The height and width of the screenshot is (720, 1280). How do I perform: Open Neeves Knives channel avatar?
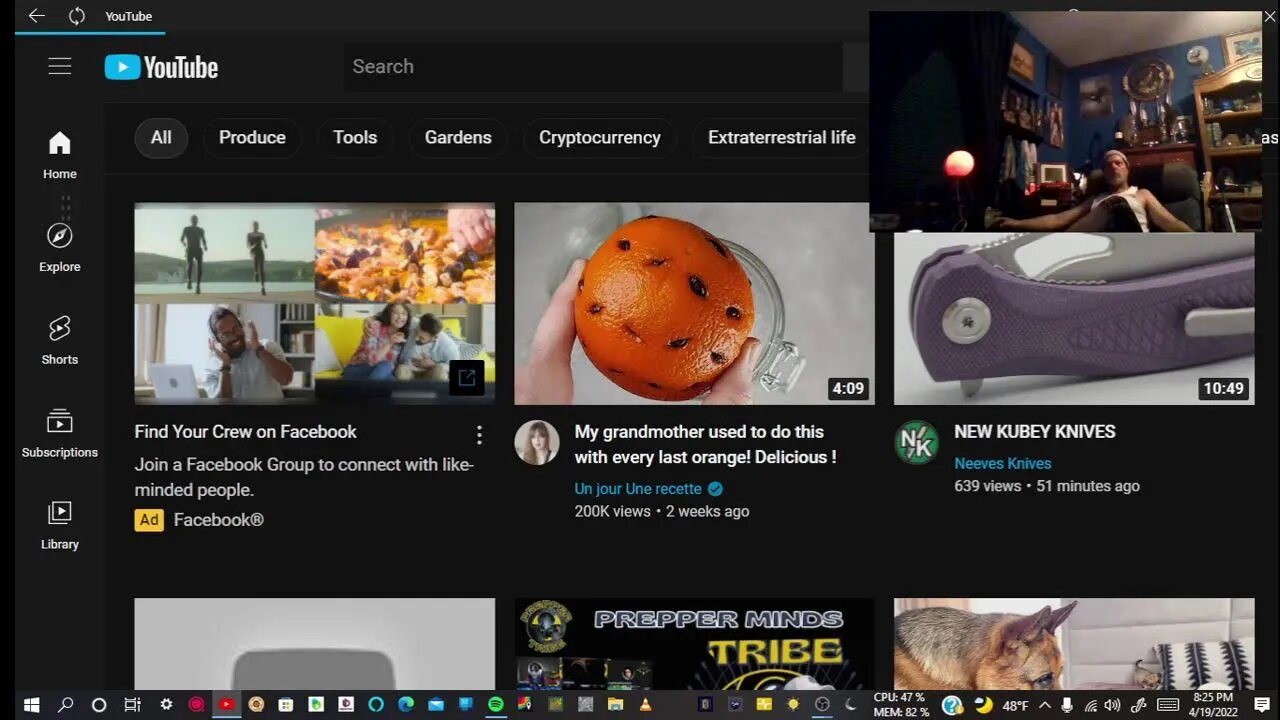tap(916, 443)
